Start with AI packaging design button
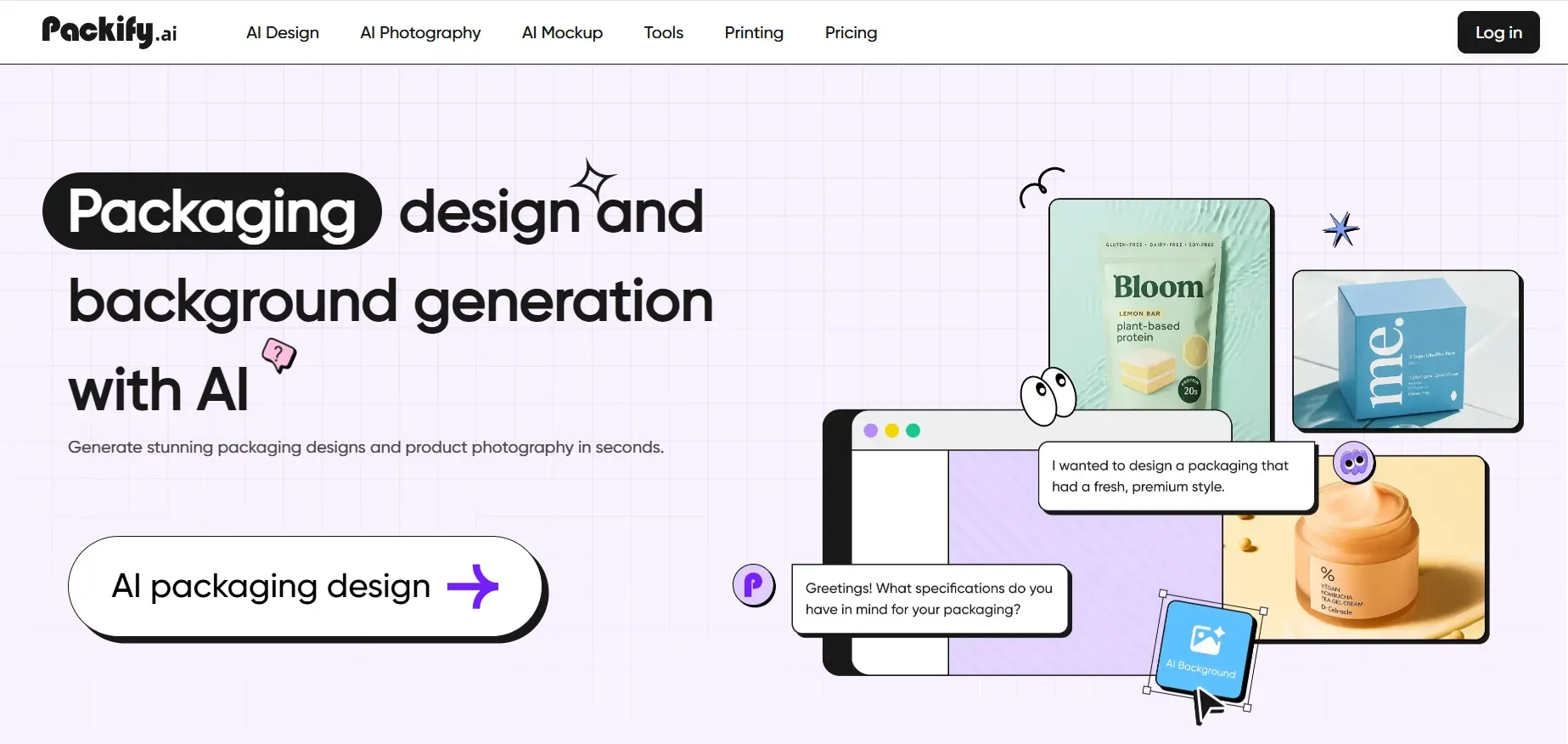1568x744 pixels. pyautogui.click(x=306, y=586)
